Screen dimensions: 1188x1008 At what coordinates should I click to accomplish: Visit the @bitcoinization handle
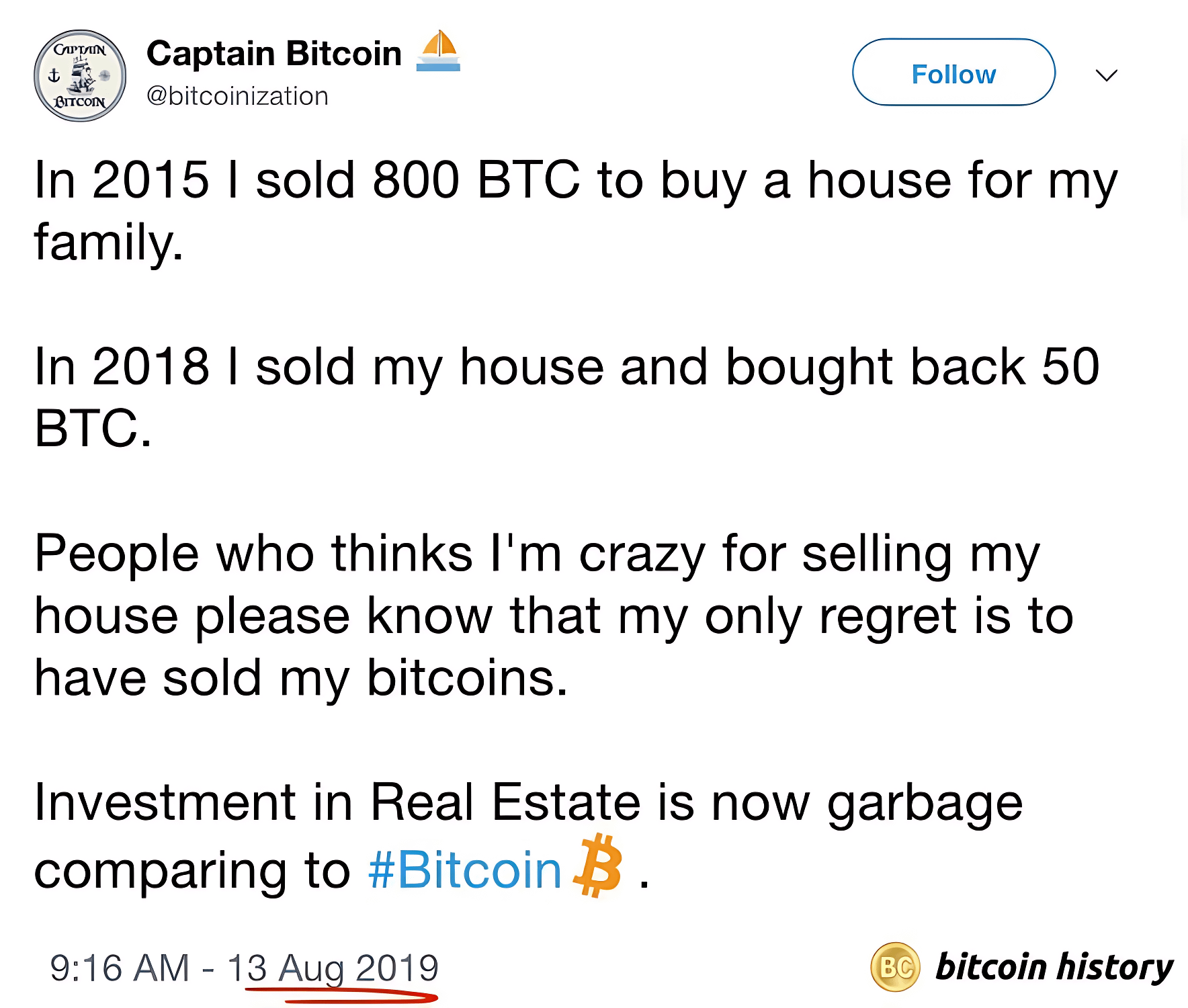pos(237,96)
